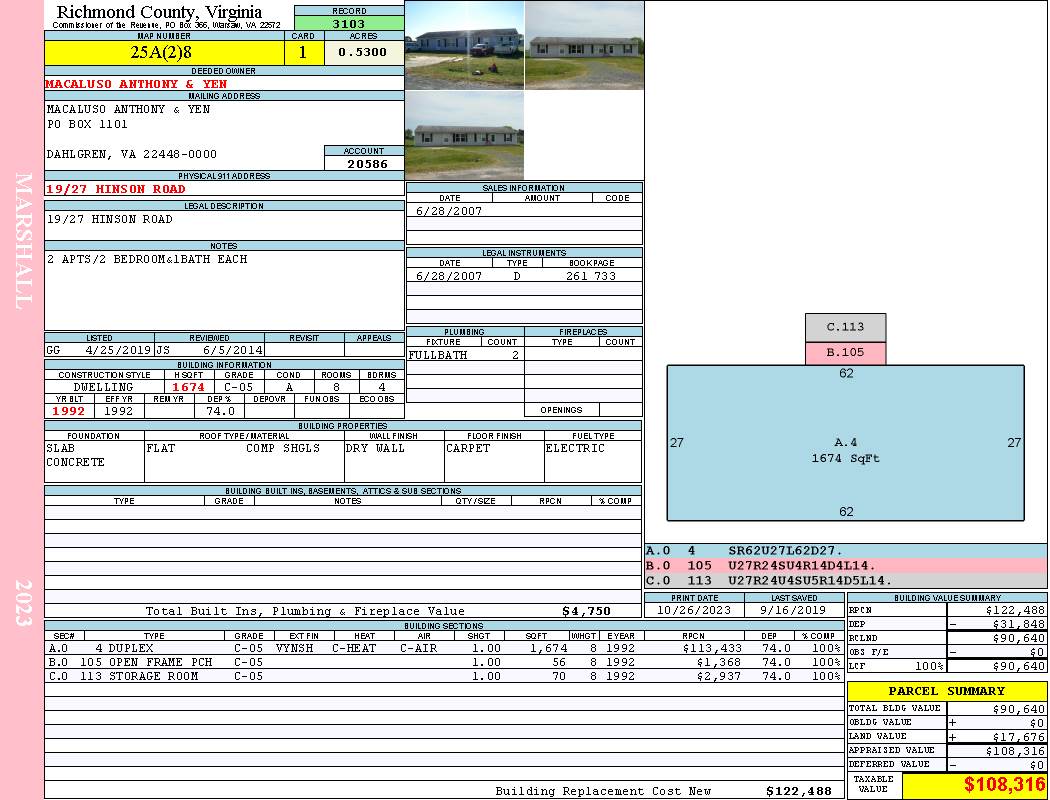This screenshot has height=800, width=1050.
Task: Click the green record number 3103
Action: [x=349, y=23]
